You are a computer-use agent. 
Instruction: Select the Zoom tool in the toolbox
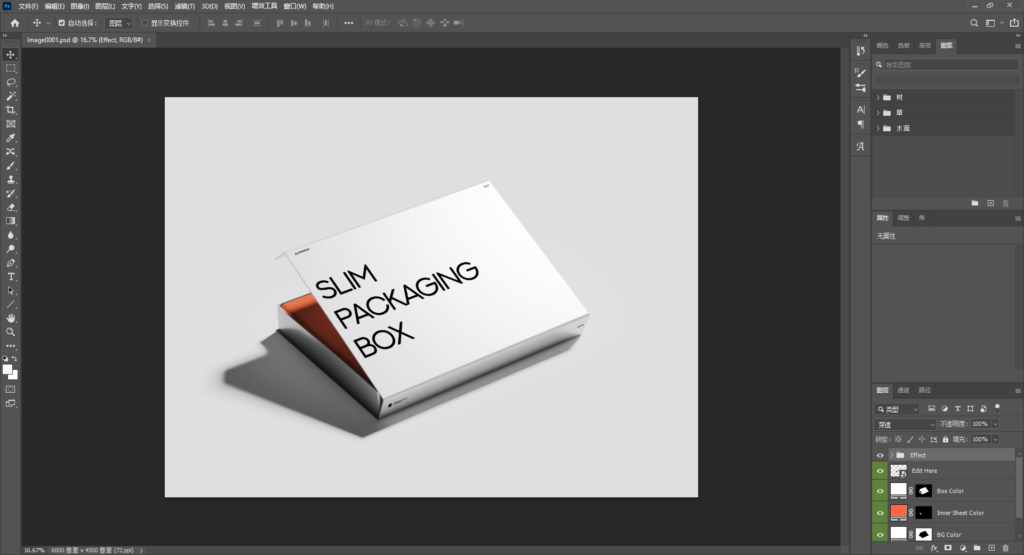tap(10, 332)
